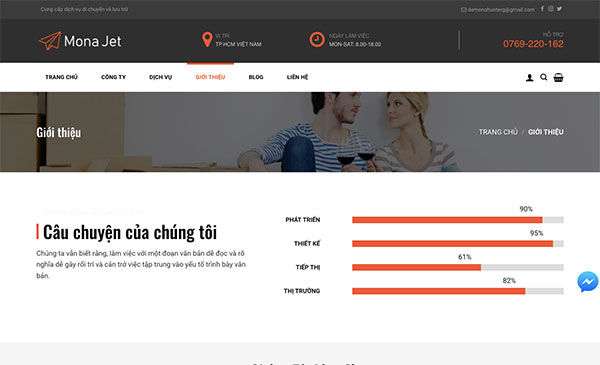Click the 95% value label
The height and width of the screenshot is (365, 600).
click(536, 233)
